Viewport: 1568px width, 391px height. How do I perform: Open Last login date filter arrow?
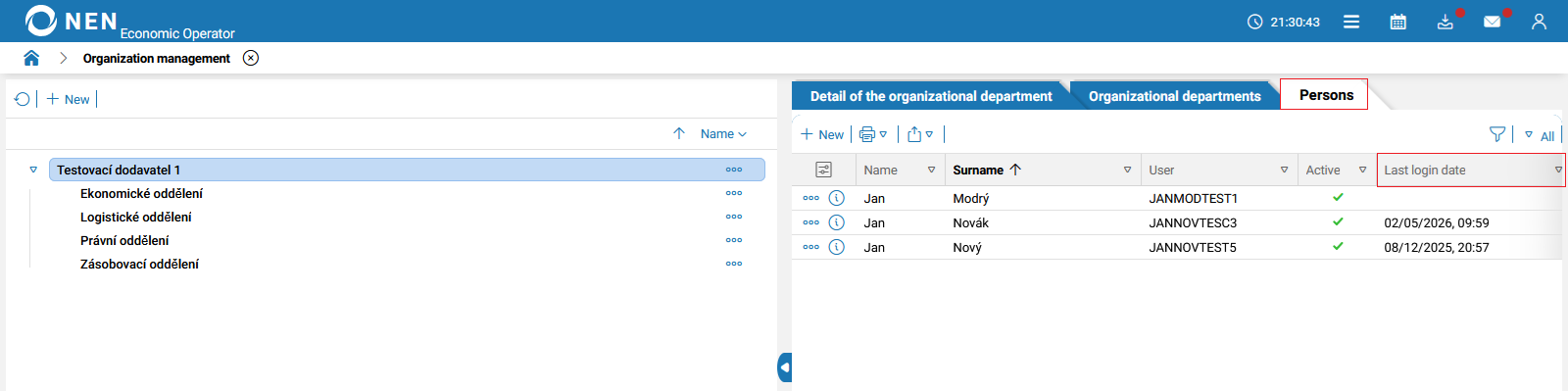[1558, 170]
